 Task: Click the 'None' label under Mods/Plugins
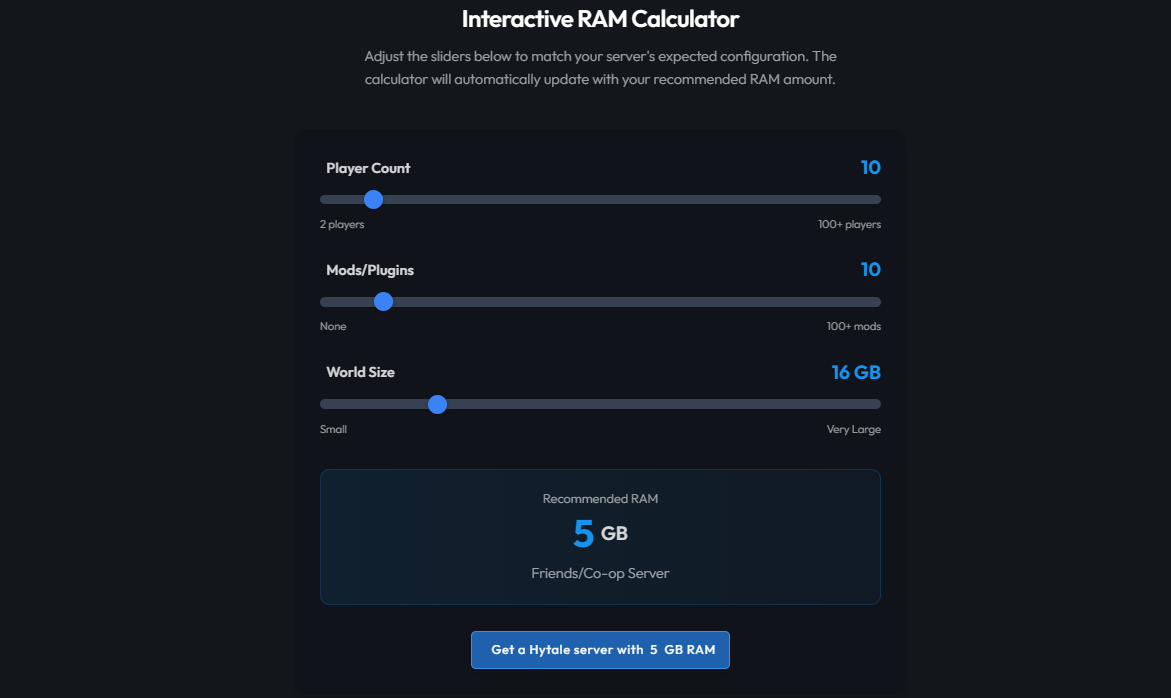tap(333, 327)
